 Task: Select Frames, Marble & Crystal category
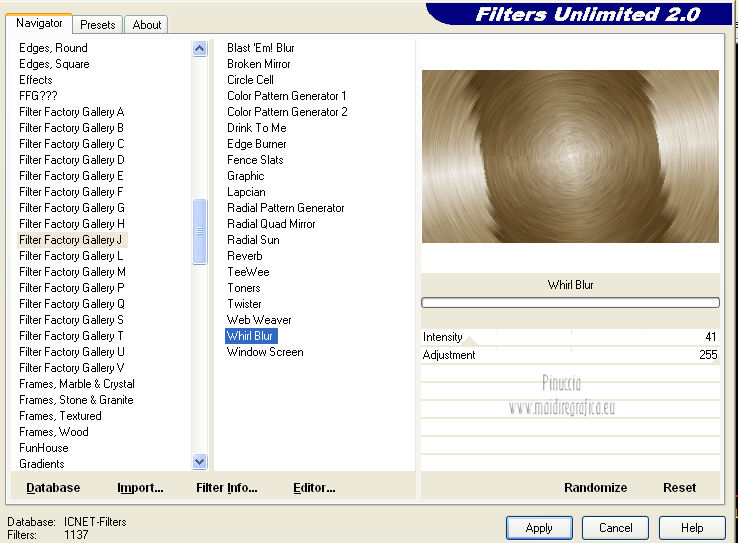pyautogui.click(x=77, y=384)
